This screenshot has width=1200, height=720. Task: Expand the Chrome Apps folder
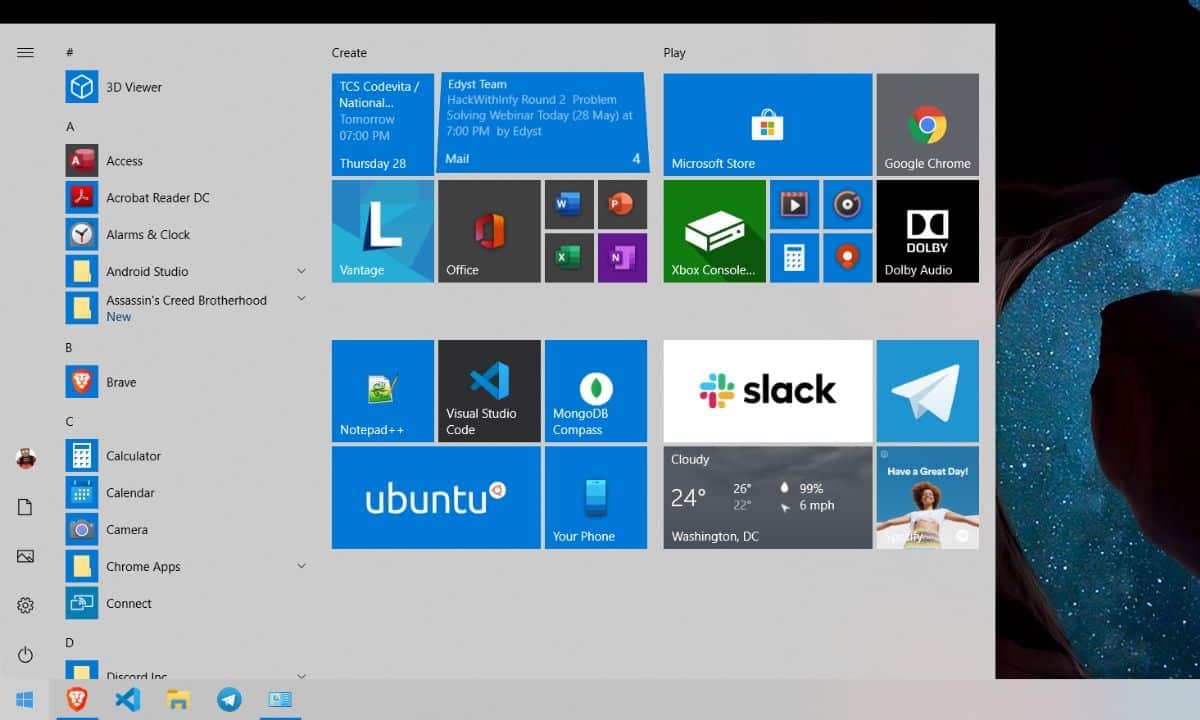[x=301, y=566]
